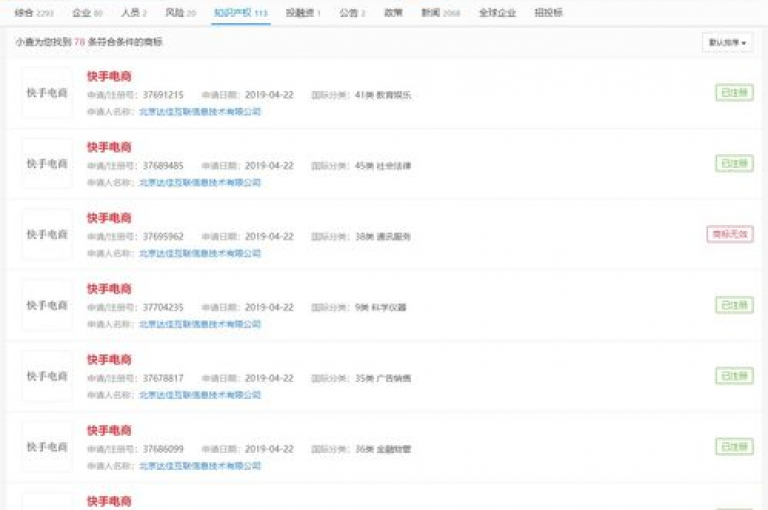The image size is (768, 510).
Task: Open 快手电商 title for registration 37689485
Action: (109, 147)
